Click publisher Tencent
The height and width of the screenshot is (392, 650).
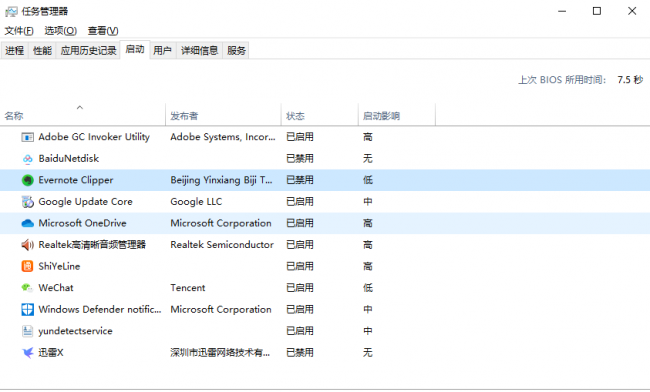(x=188, y=288)
